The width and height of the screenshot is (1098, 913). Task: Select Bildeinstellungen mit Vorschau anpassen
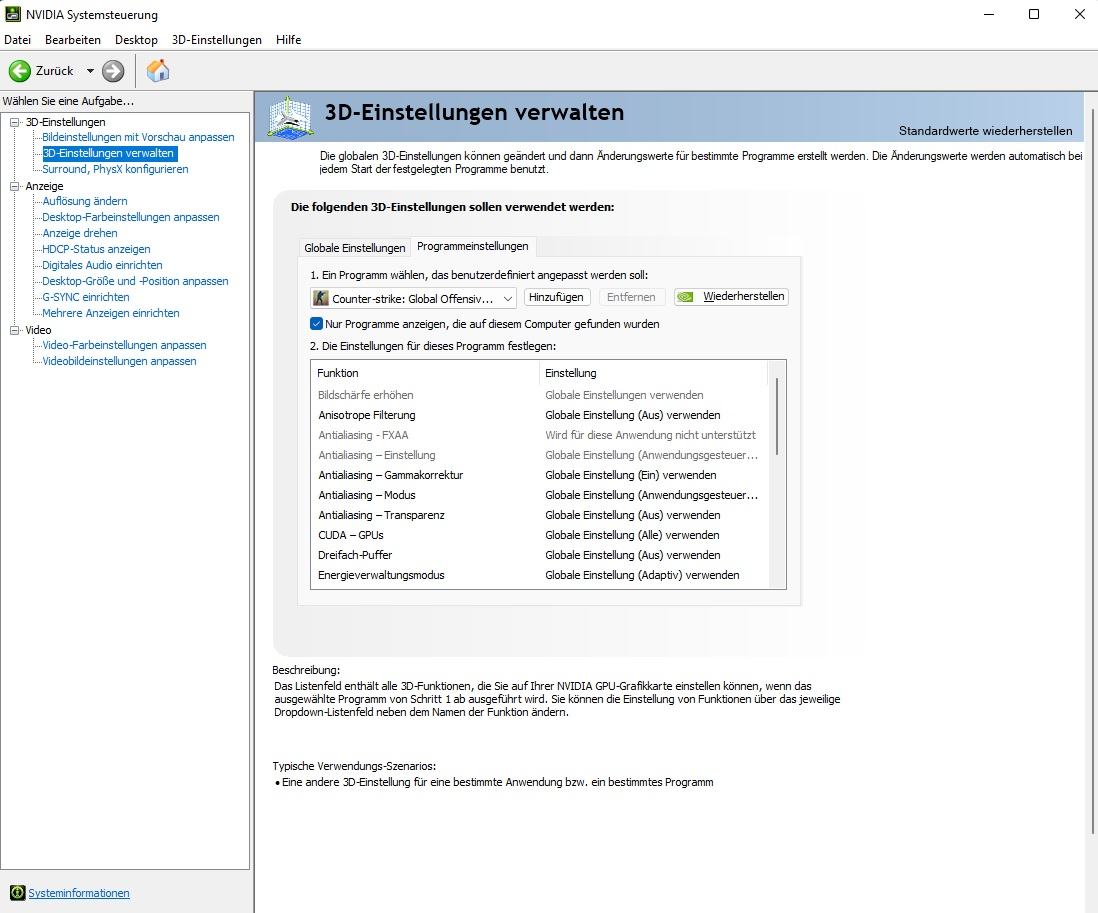click(138, 137)
